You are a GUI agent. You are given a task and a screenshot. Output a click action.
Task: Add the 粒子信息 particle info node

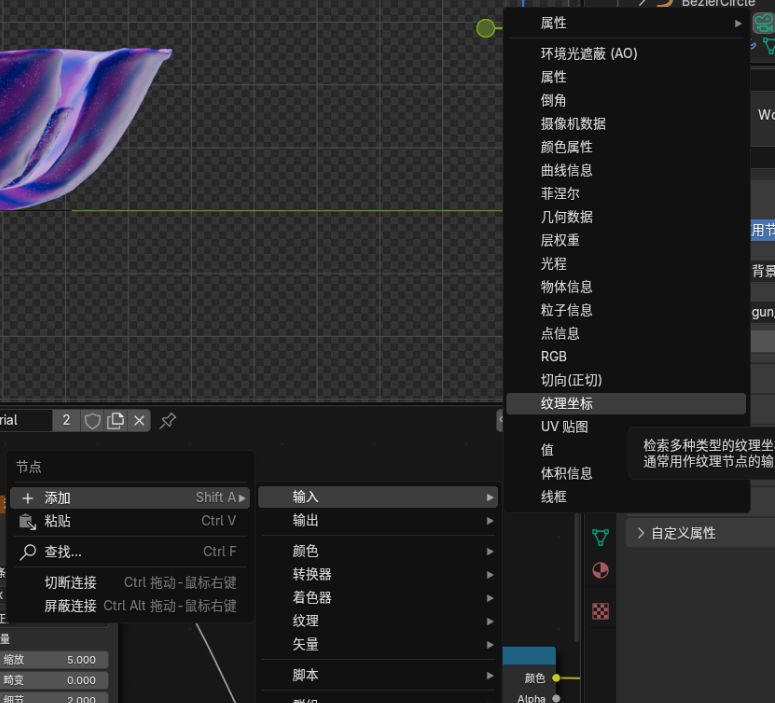[626, 310]
